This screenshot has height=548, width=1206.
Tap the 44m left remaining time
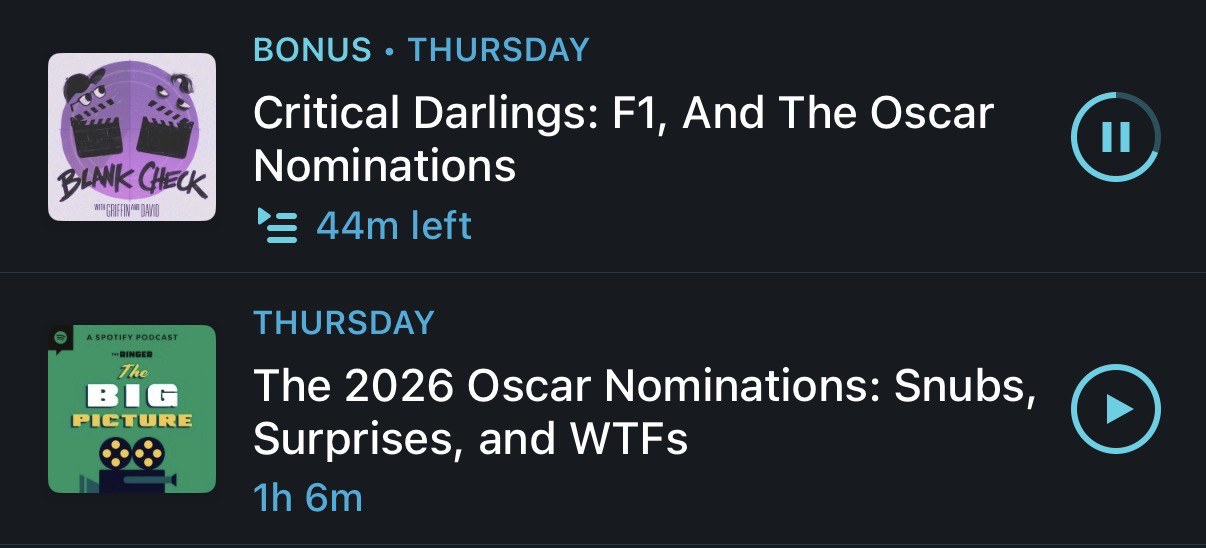coord(393,226)
